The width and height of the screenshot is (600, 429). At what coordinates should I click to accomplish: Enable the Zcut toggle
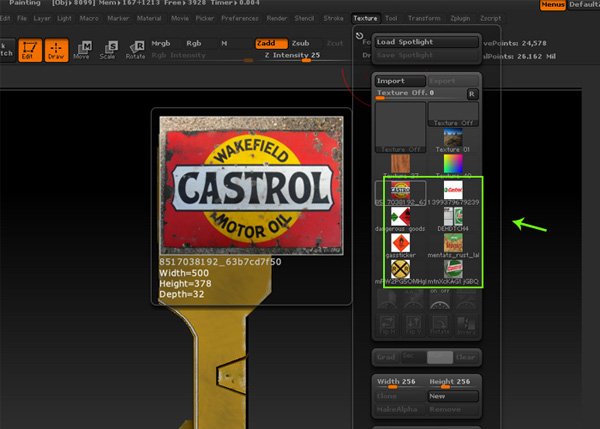pyautogui.click(x=335, y=43)
